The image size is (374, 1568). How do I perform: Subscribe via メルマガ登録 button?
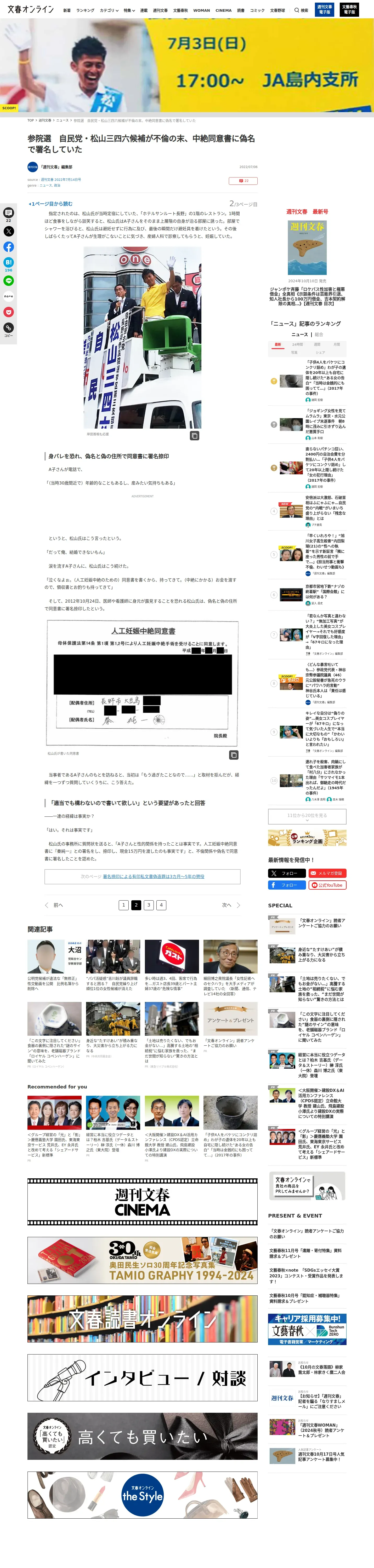coord(327,873)
